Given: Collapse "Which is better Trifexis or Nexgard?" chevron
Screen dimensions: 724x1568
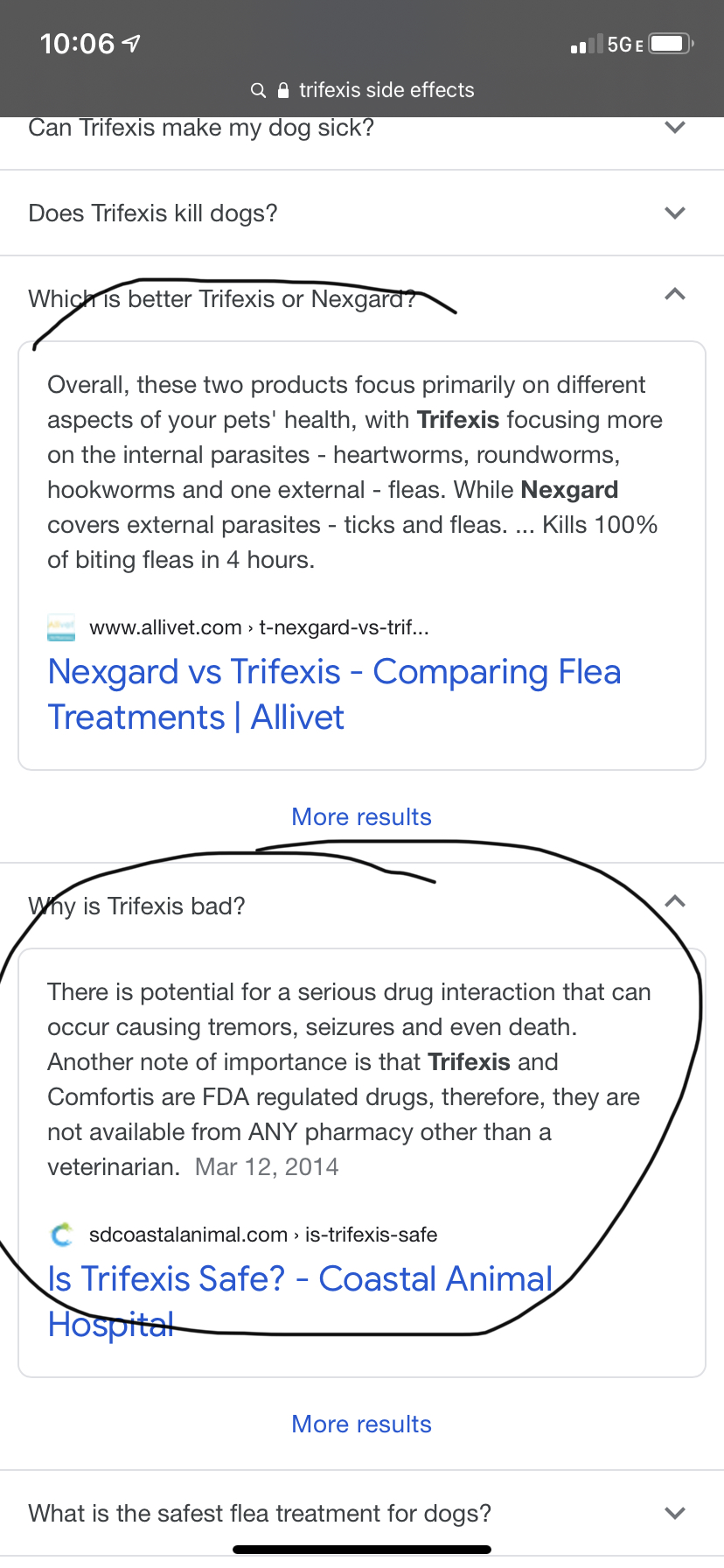Looking at the screenshot, I should tap(674, 295).
